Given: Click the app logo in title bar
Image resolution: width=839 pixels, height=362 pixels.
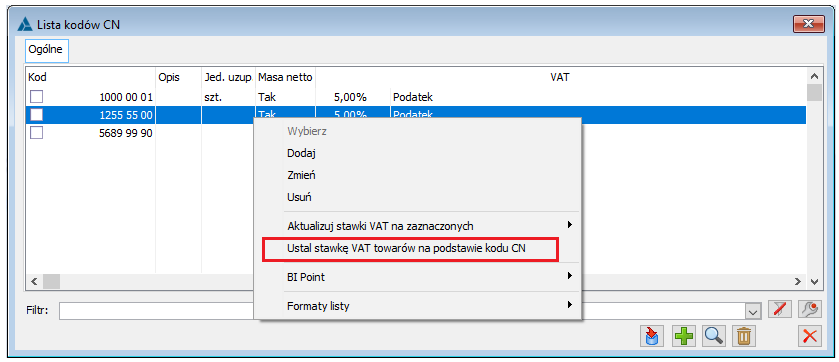Looking at the screenshot, I should [25, 24].
